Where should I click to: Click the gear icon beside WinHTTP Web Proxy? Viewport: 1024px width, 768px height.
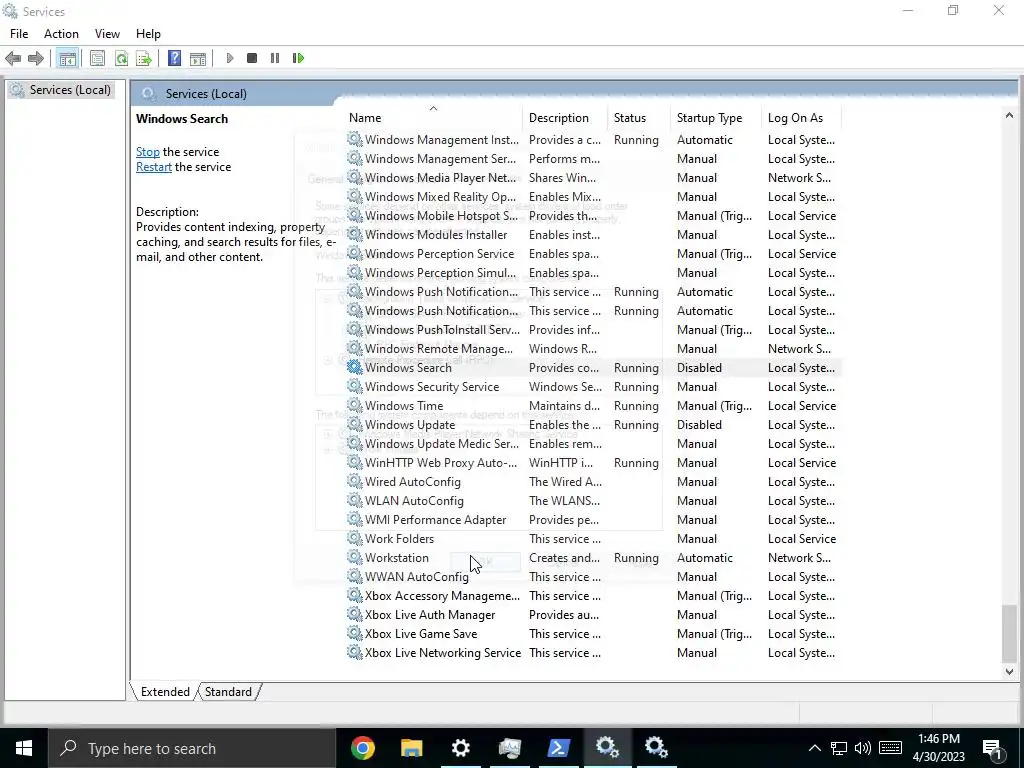[x=354, y=462]
